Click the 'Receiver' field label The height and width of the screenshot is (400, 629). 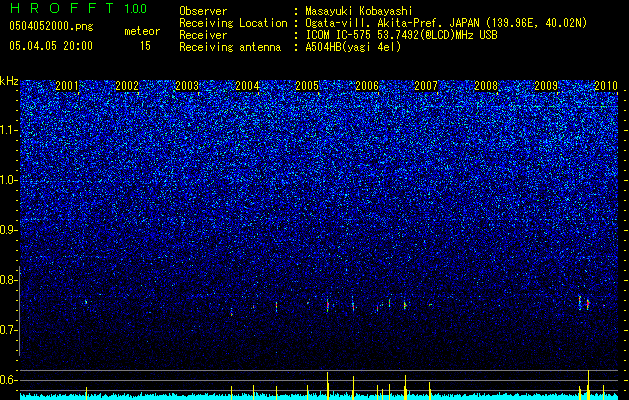click(203, 35)
